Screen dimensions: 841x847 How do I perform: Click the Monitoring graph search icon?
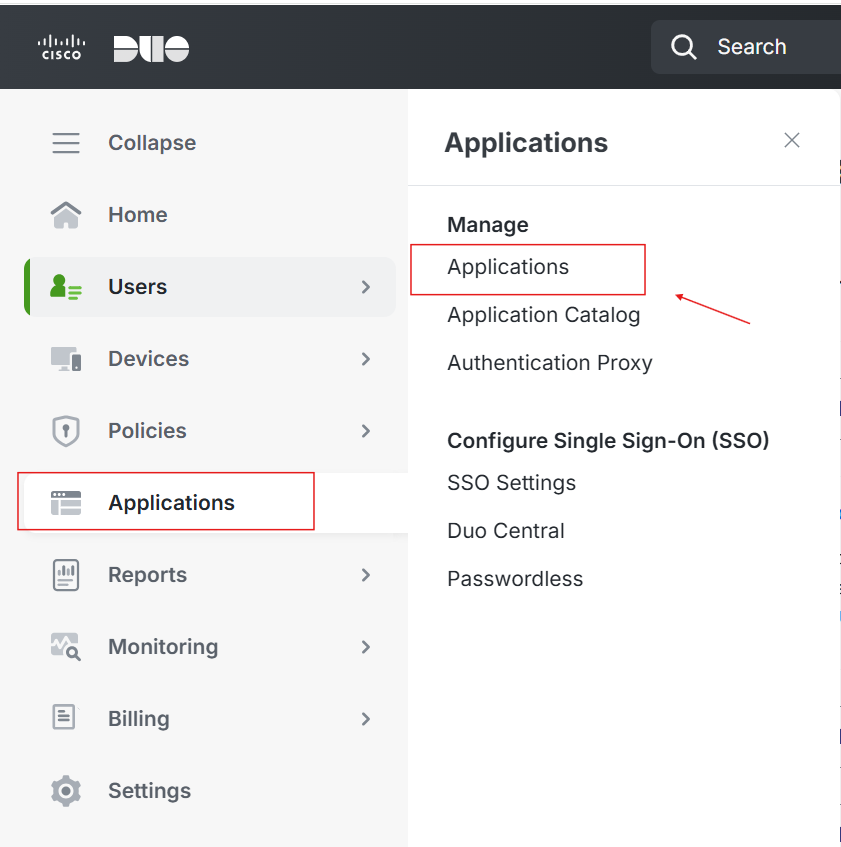click(66, 647)
